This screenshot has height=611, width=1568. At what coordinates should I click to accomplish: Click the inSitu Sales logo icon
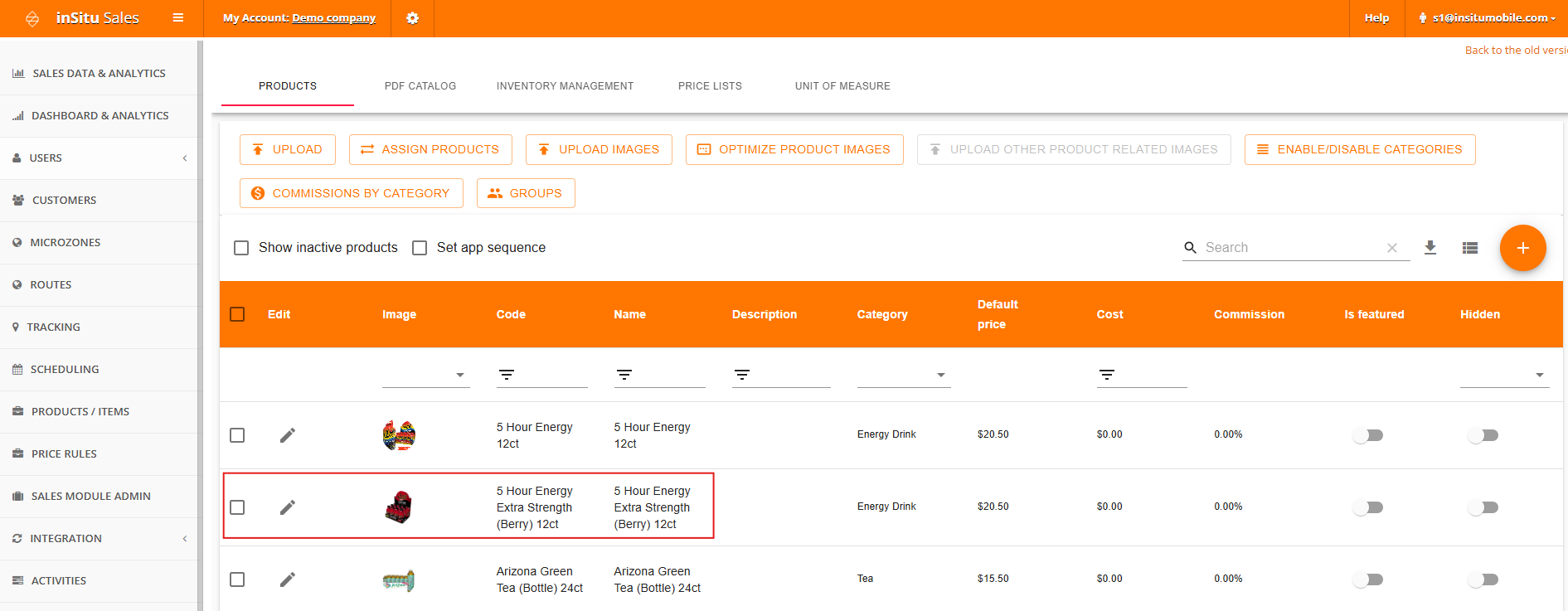coord(32,18)
